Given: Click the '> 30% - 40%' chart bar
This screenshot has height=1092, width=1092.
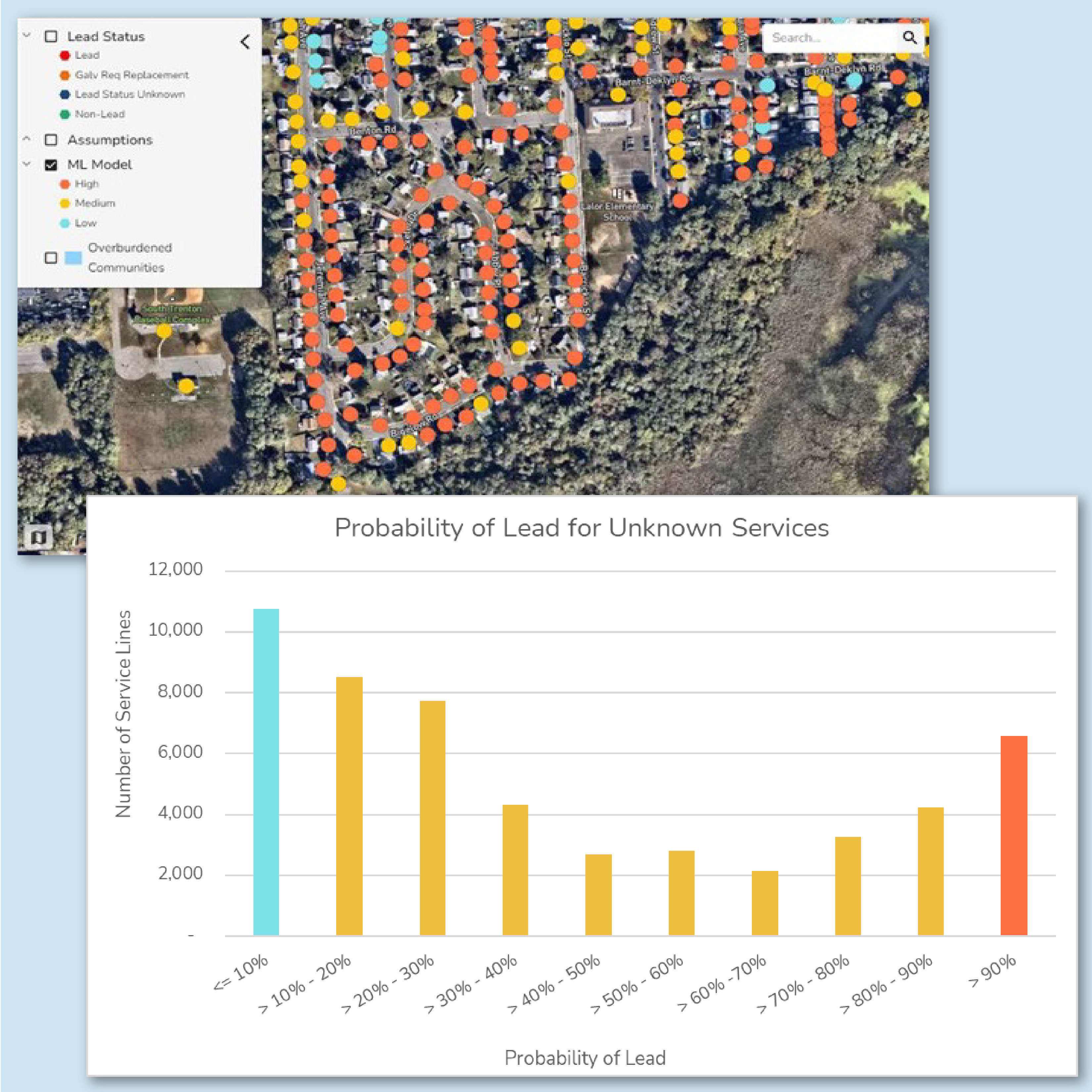Looking at the screenshot, I should [x=515, y=870].
